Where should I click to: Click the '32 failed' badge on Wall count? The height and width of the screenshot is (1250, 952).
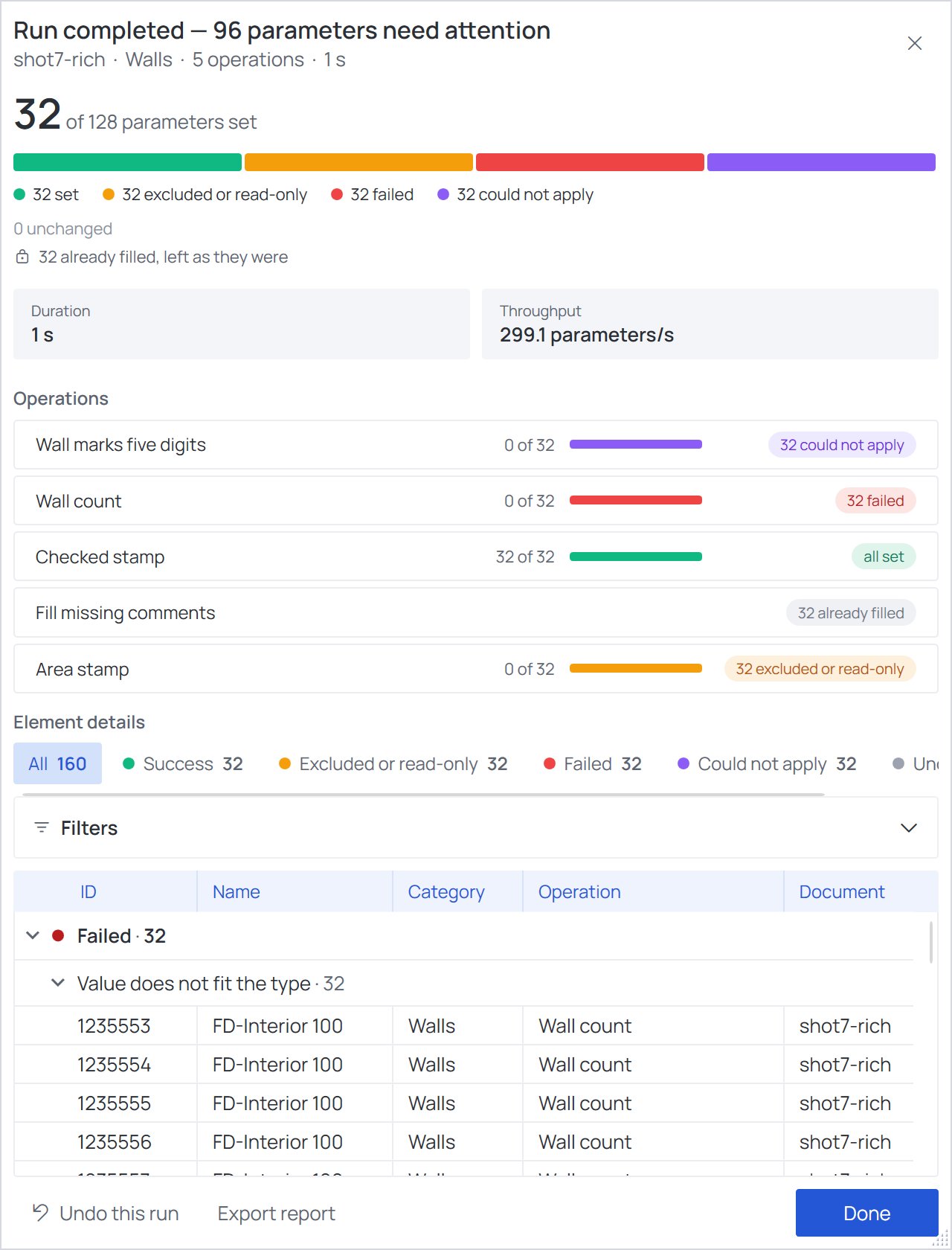pos(875,501)
